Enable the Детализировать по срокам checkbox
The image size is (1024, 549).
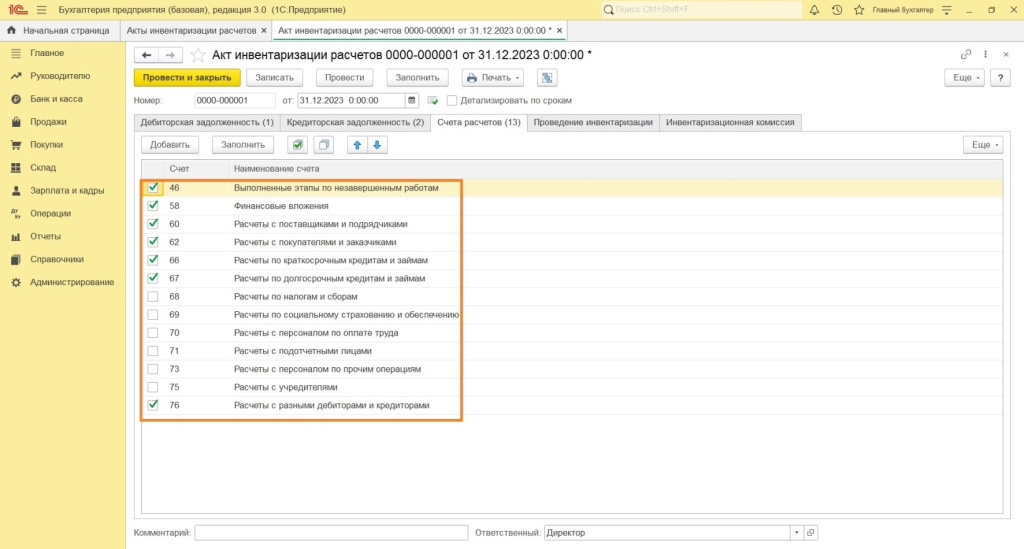(452, 100)
